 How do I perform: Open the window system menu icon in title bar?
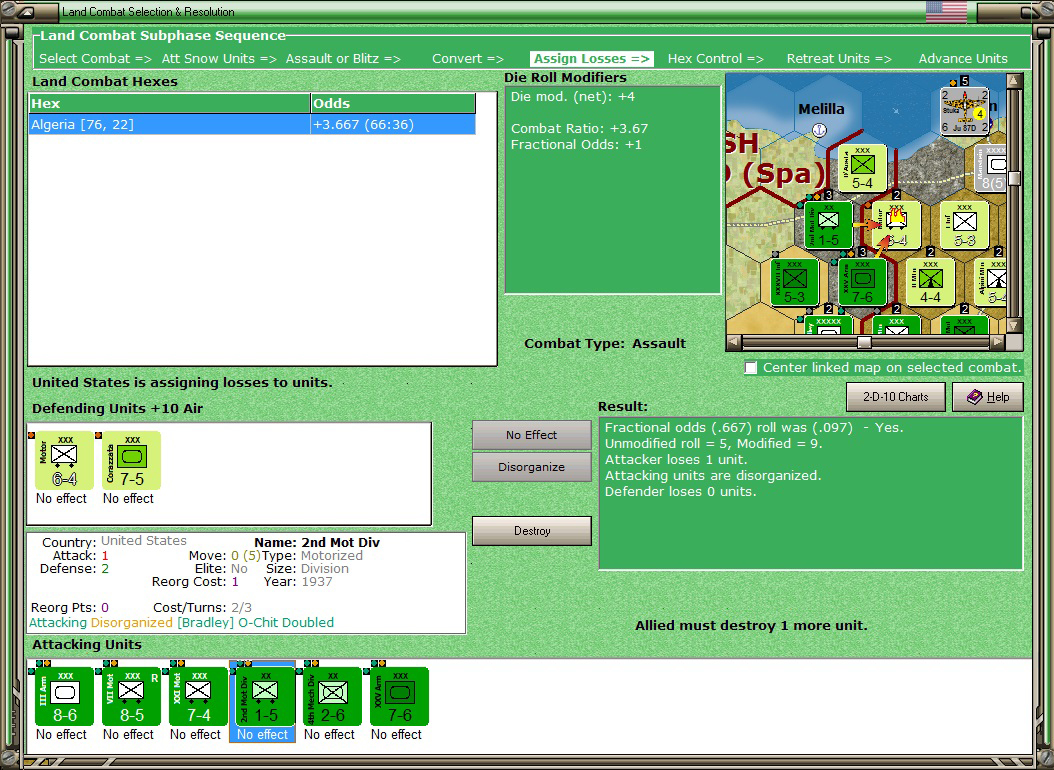point(25,11)
